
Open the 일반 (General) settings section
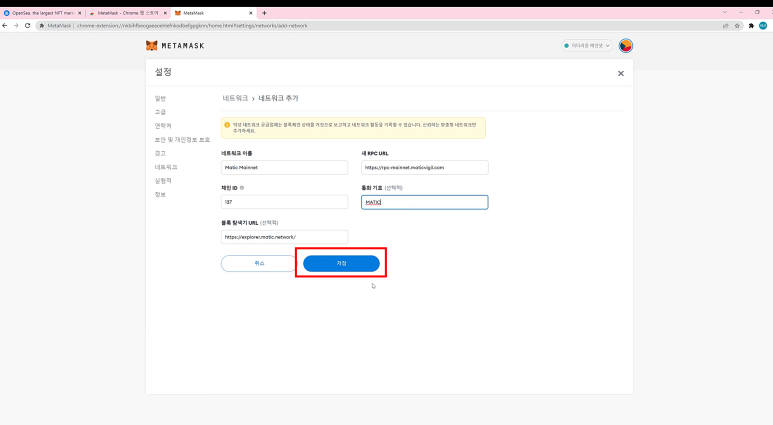click(160, 99)
